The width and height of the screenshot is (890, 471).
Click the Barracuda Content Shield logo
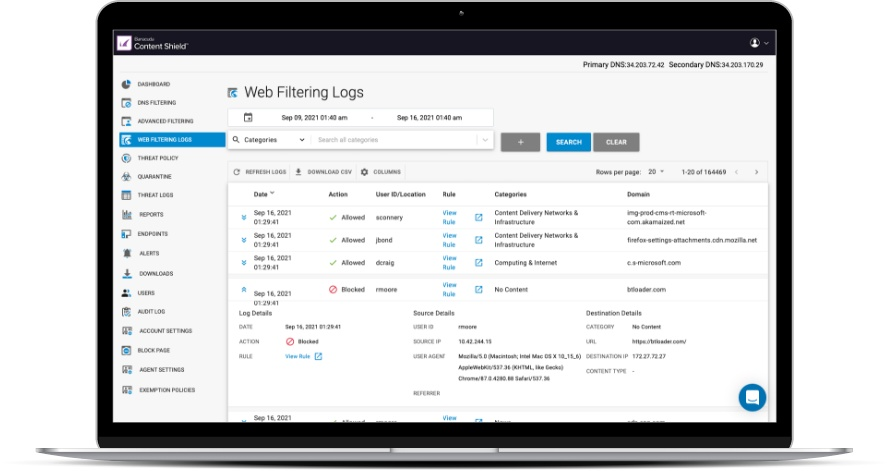(152, 43)
